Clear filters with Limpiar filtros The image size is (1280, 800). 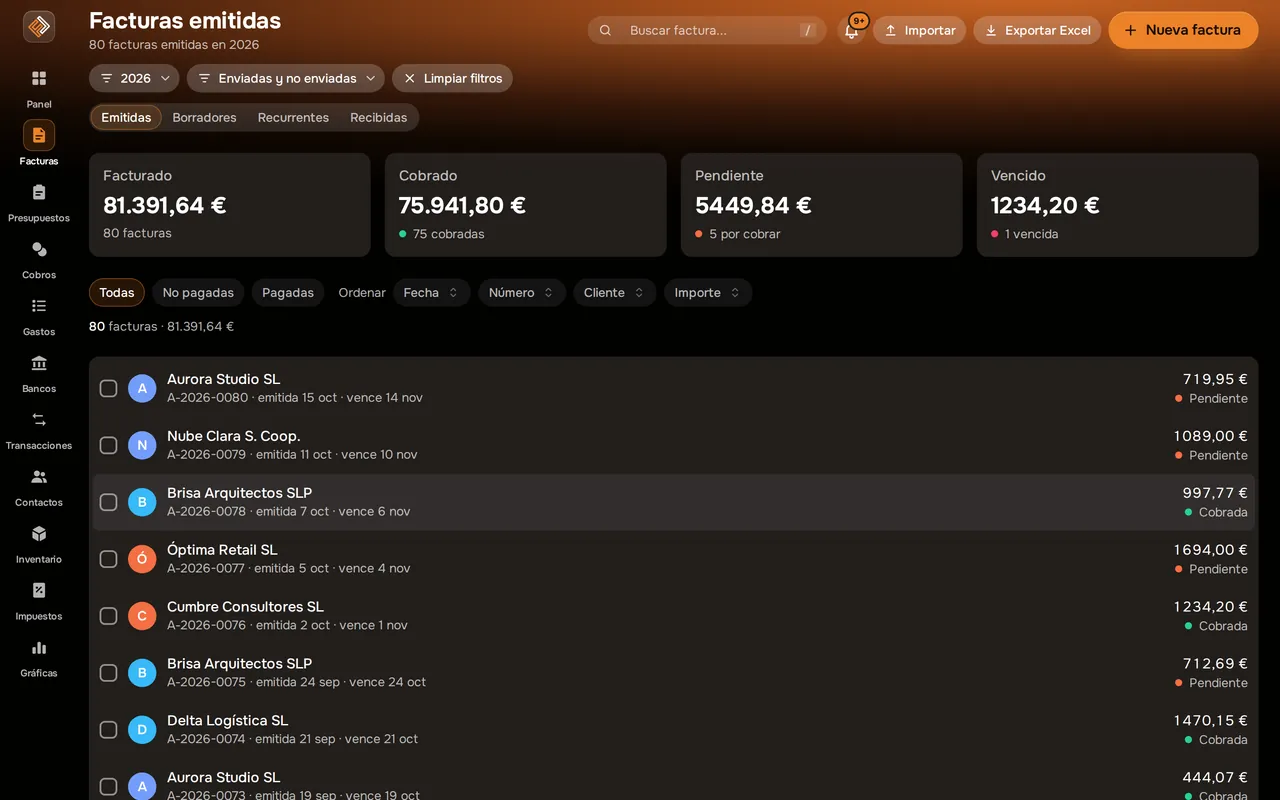pyautogui.click(x=452, y=78)
